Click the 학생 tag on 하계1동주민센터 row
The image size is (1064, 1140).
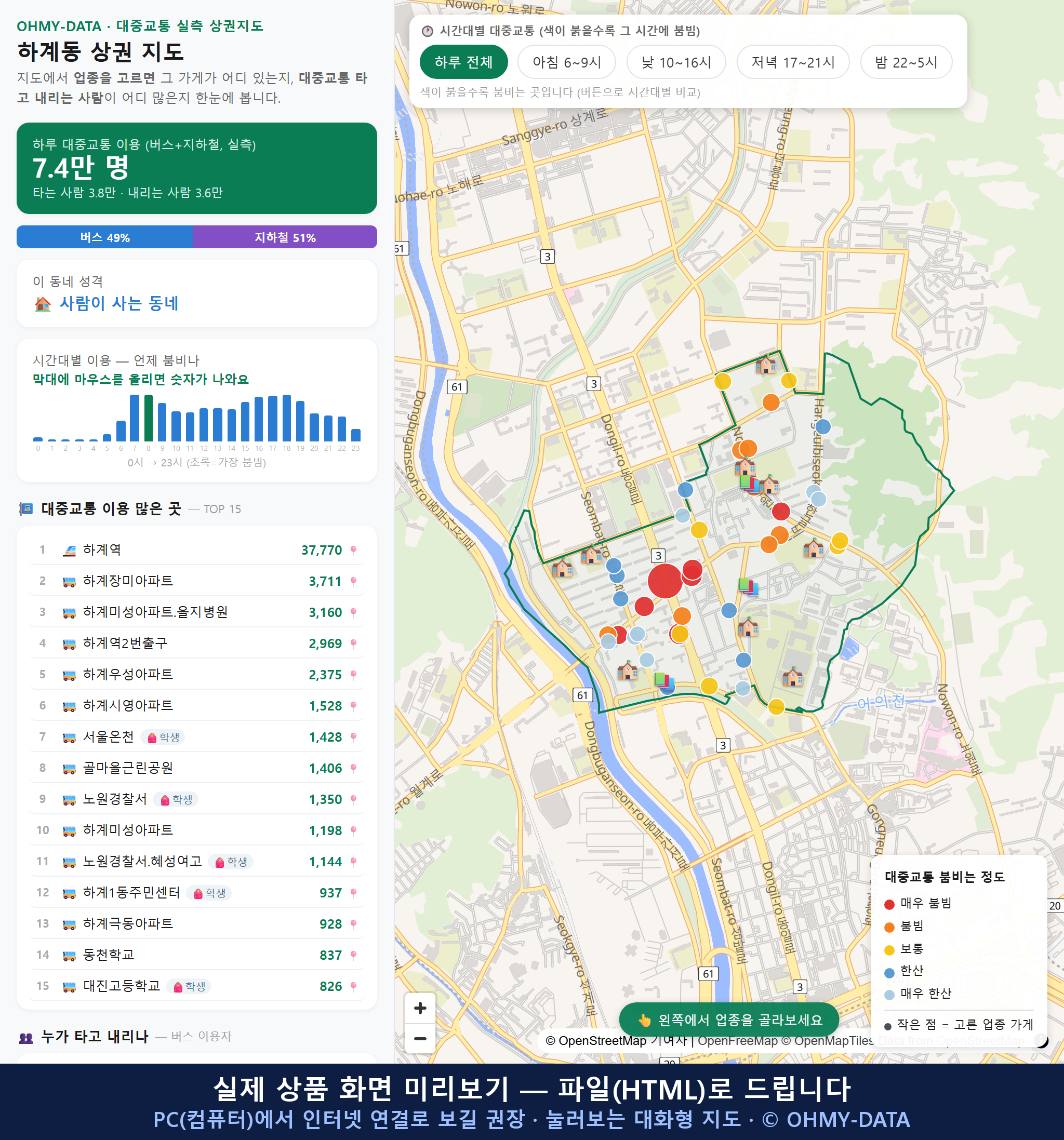[209, 893]
